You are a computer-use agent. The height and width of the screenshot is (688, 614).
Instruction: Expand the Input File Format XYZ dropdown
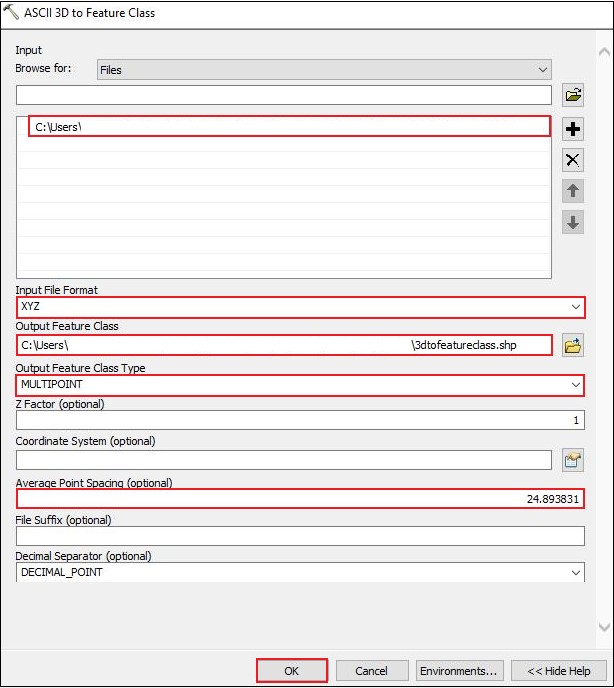point(301,307)
